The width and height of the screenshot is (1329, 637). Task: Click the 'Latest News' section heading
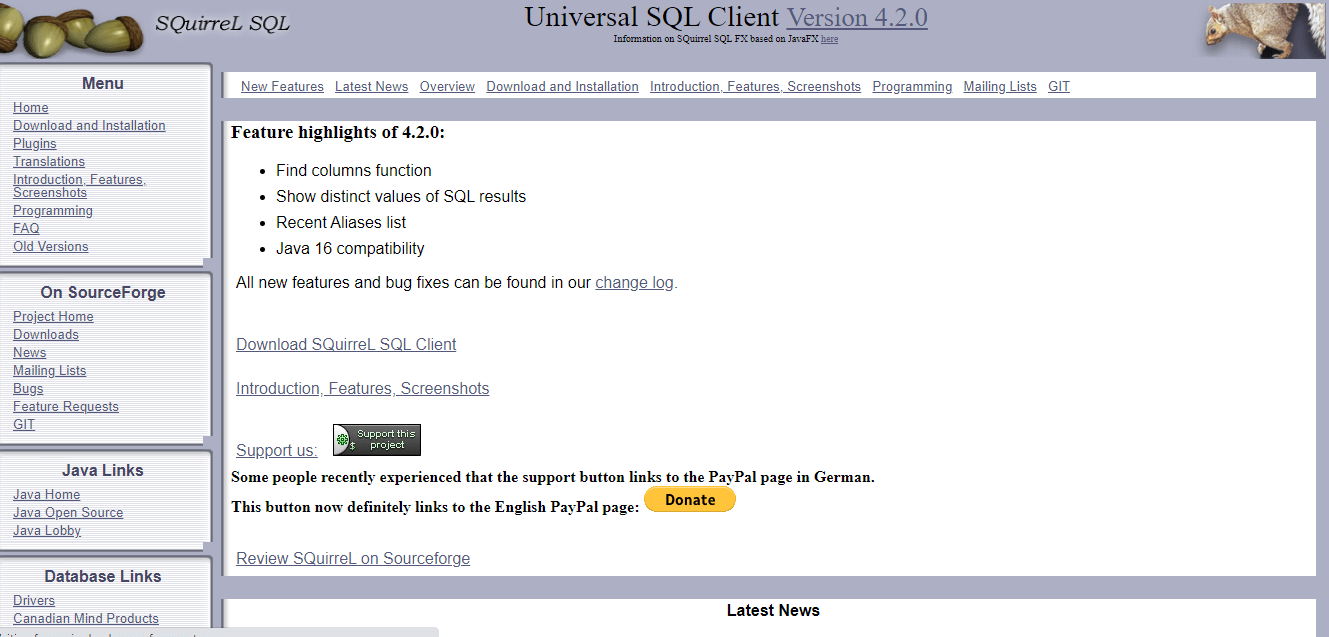(x=773, y=611)
